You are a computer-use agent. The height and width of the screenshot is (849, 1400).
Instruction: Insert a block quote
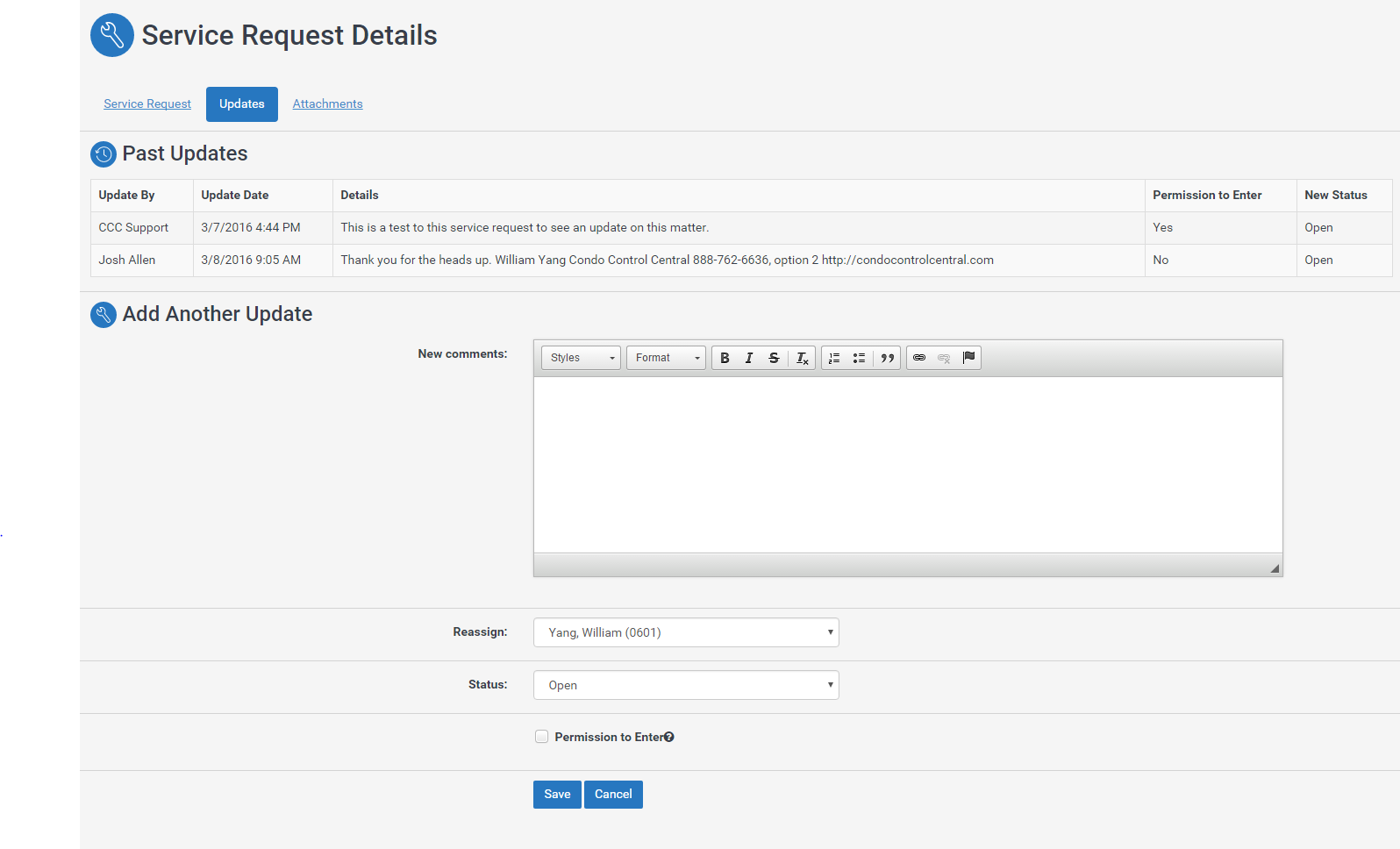click(x=887, y=358)
